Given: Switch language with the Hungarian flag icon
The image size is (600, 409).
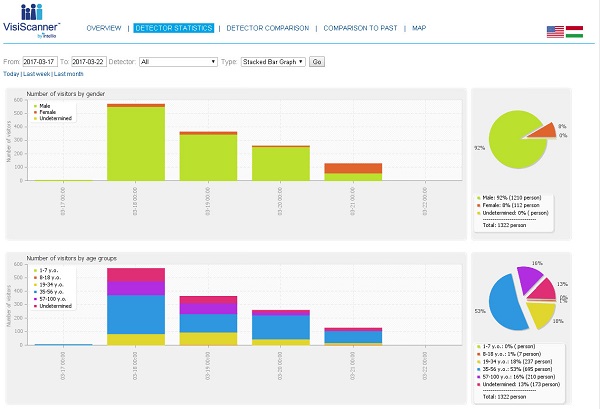Looking at the screenshot, I should [574, 32].
